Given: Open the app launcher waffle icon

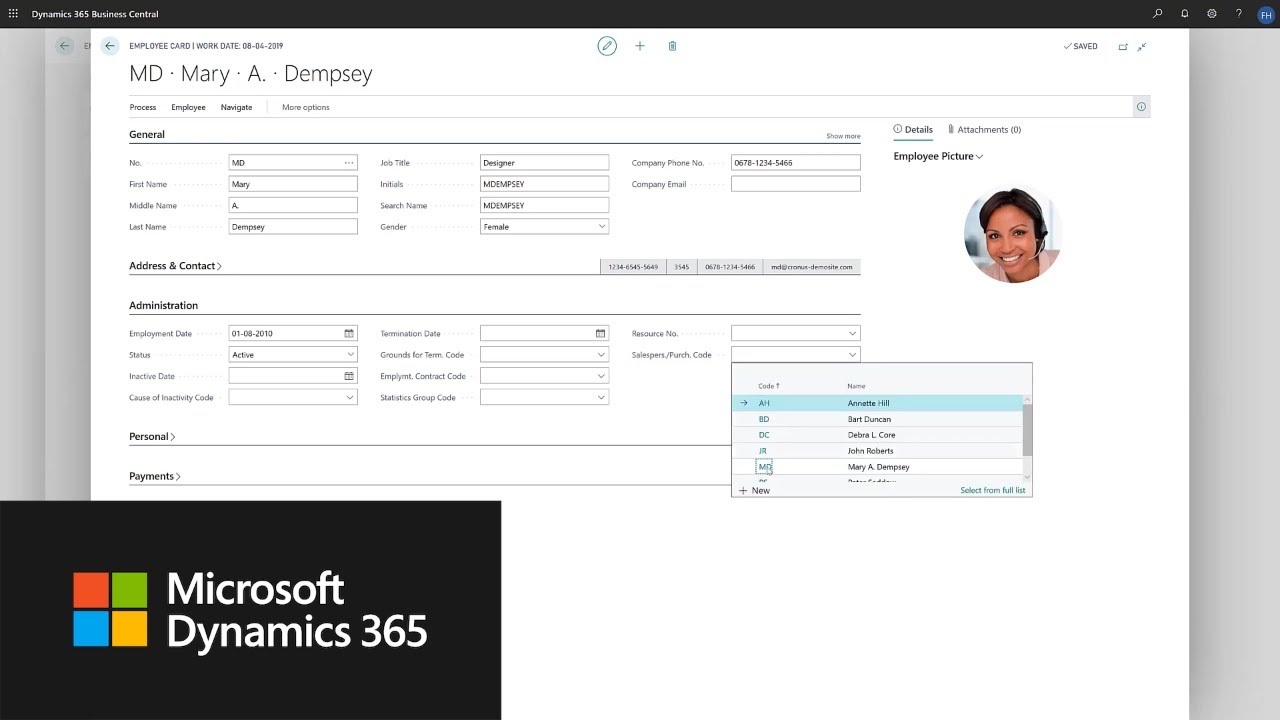Looking at the screenshot, I should click(x=13, y=14).
